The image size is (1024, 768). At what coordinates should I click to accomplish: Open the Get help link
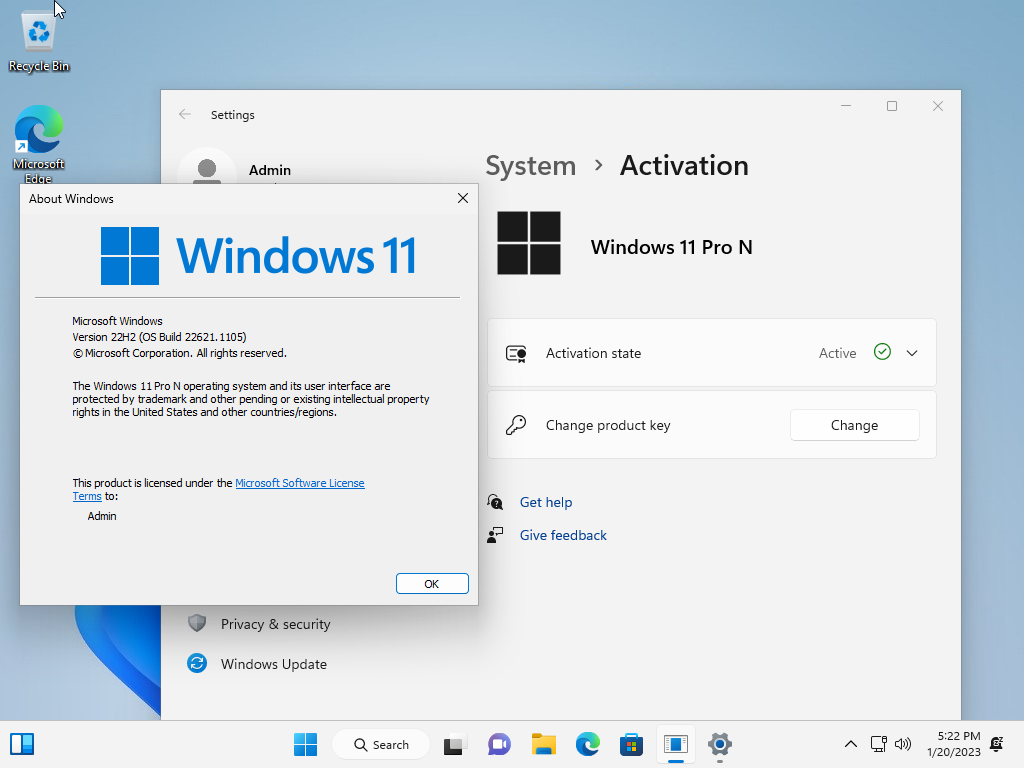pos(546,502)
